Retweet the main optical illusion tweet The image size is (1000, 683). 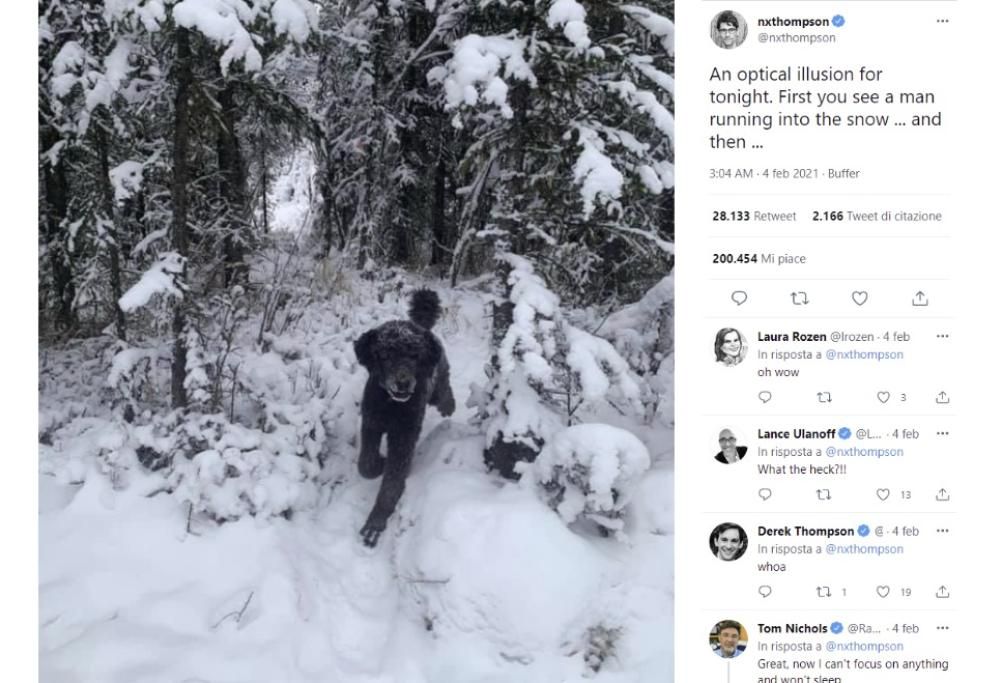(x=799, y=298)
